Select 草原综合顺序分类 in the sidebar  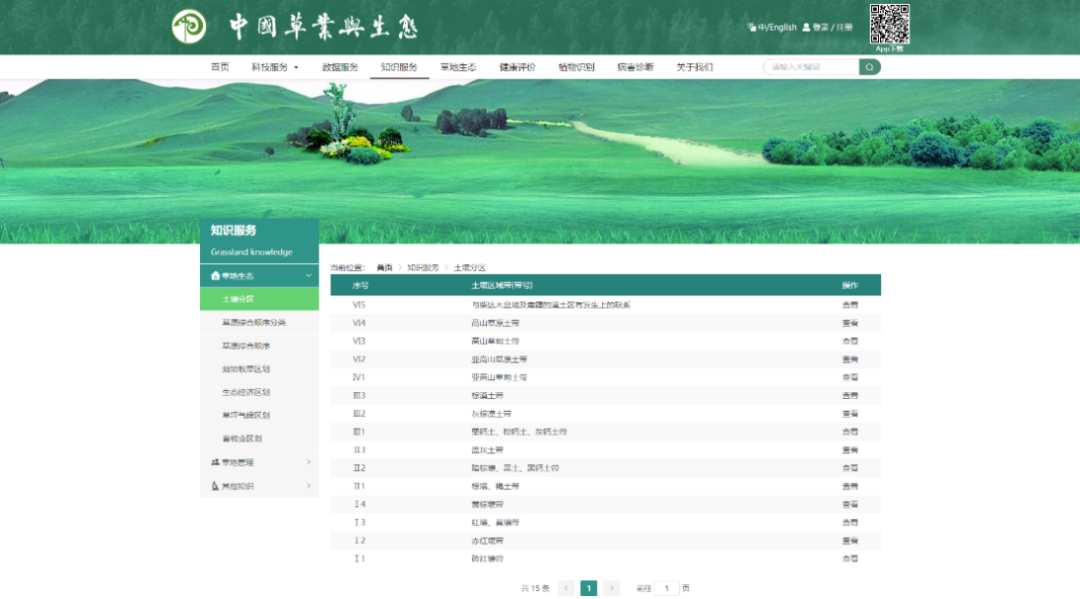tap(254, 322)
